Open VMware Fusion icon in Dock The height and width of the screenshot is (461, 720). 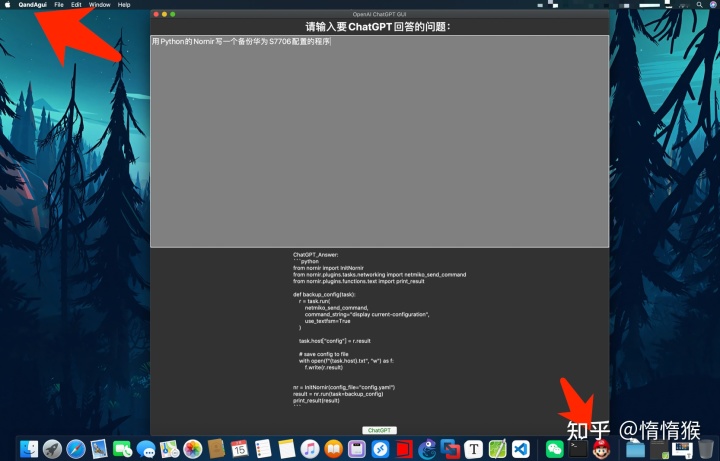(x=450, y=449)
